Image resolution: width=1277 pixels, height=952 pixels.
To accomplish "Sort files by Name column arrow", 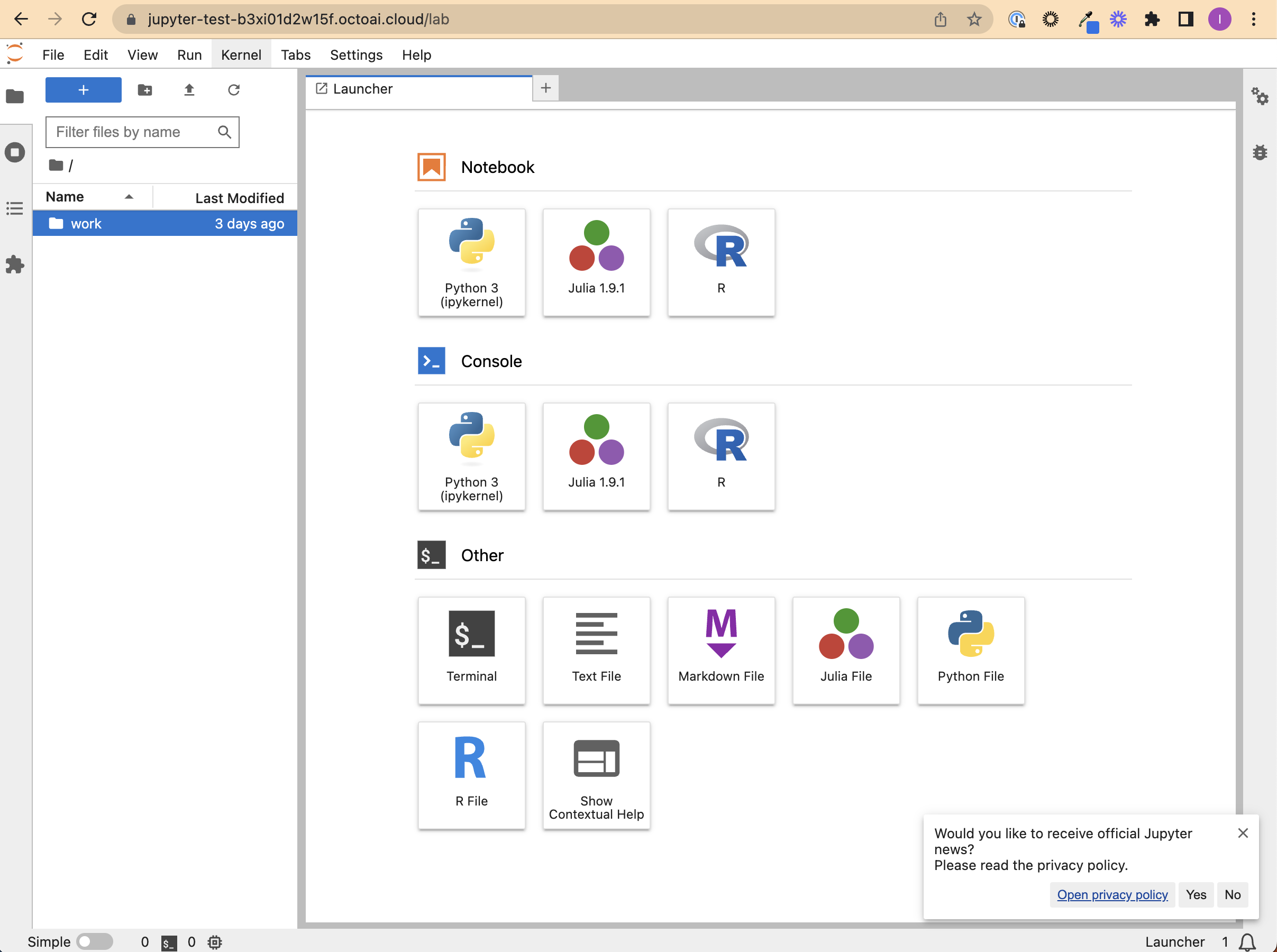I will click(129, 197).
